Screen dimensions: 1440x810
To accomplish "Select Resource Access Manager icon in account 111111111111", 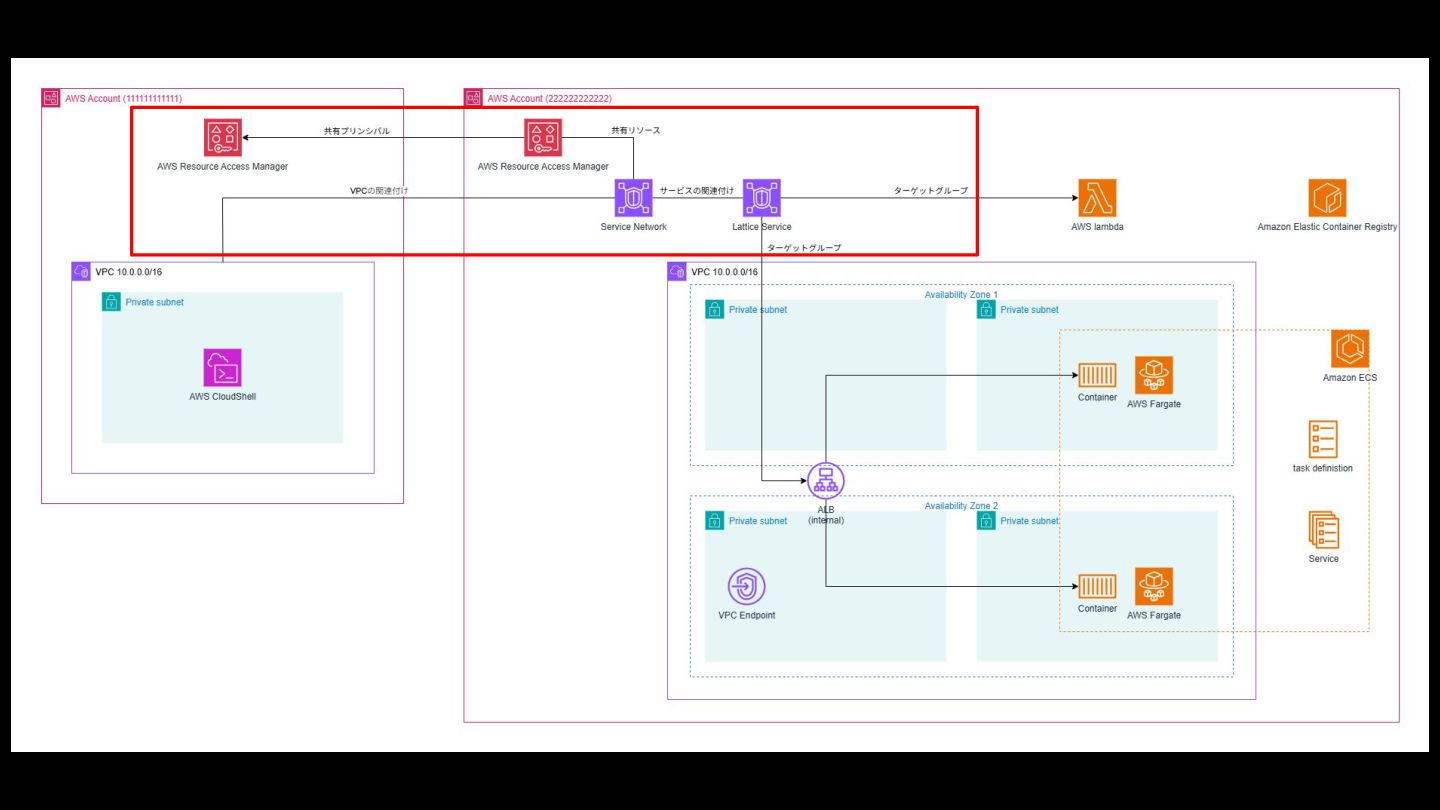I will click(223, 137).
